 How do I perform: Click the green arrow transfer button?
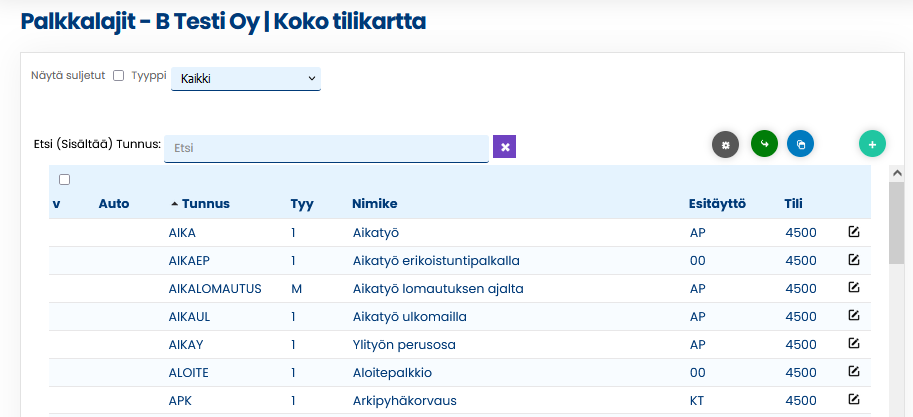764,144
